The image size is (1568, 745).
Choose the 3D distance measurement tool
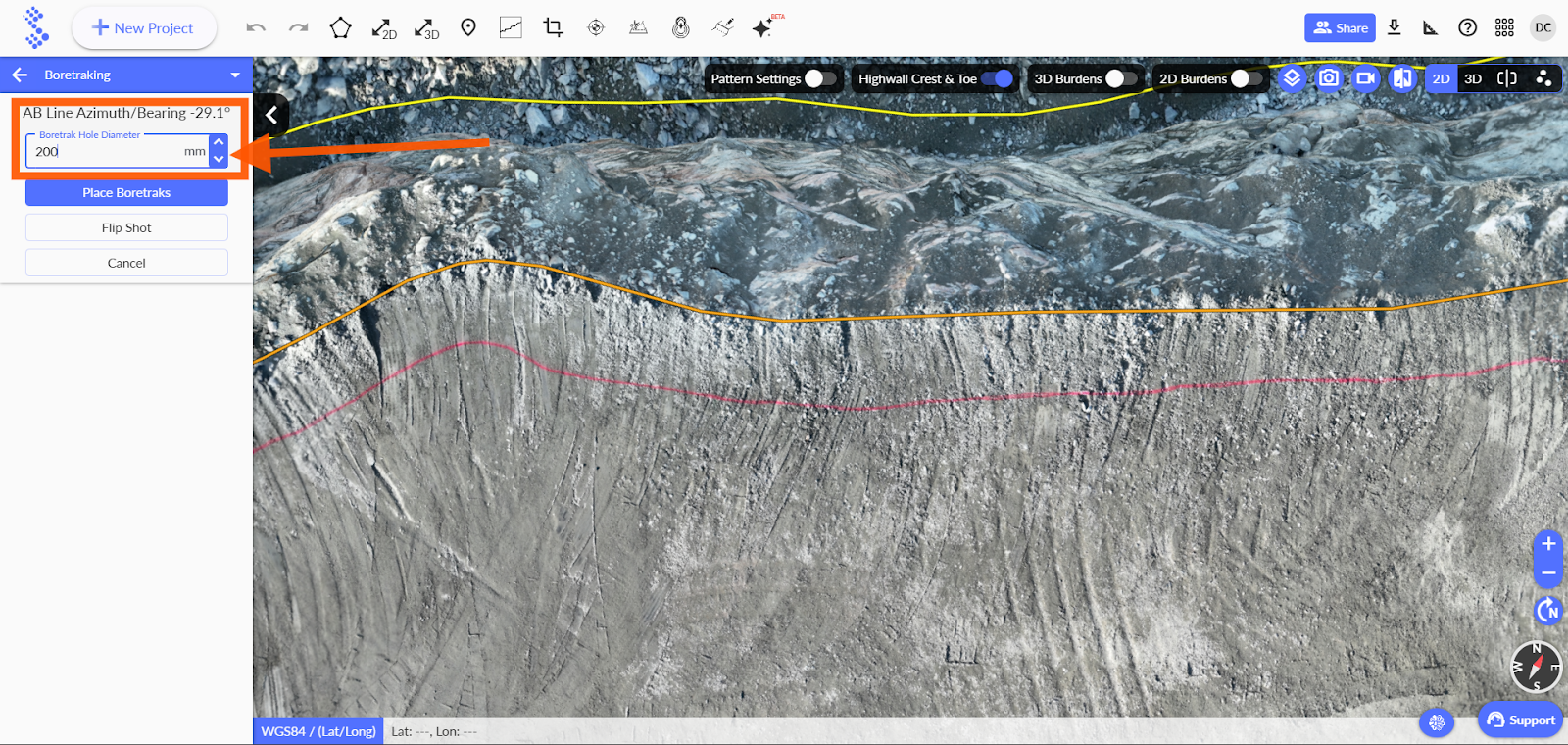coord(425,28)
